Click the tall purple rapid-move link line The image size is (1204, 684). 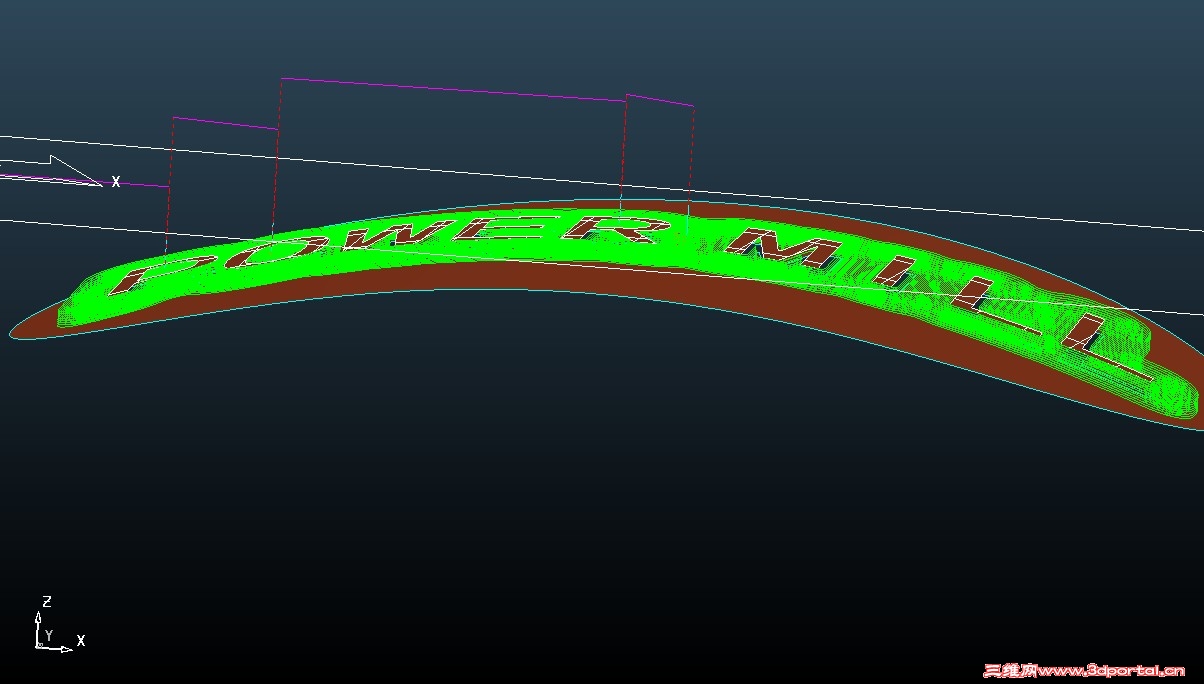coord(452,89)
